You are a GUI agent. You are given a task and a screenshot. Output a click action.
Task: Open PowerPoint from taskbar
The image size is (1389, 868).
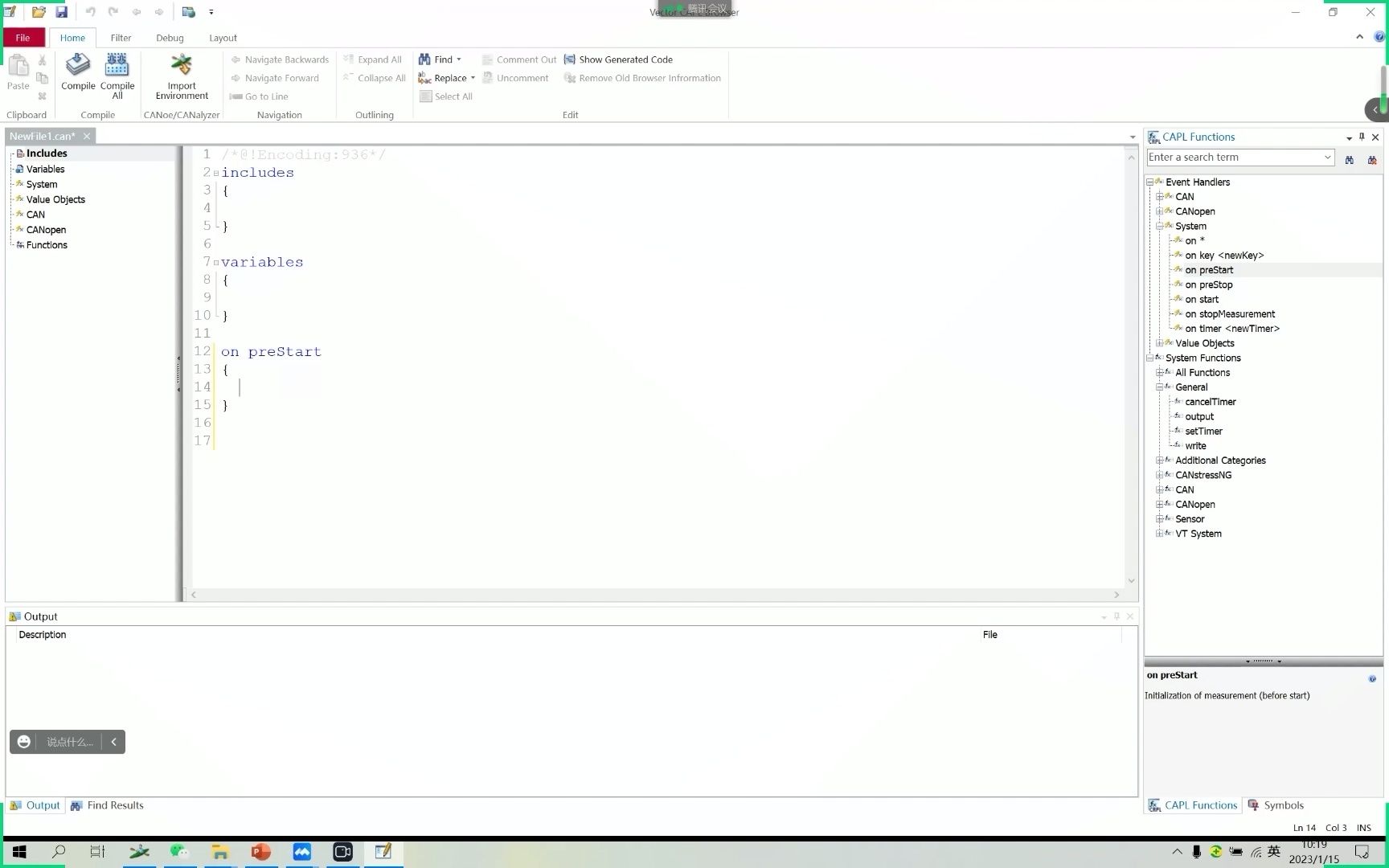(260, 852)
